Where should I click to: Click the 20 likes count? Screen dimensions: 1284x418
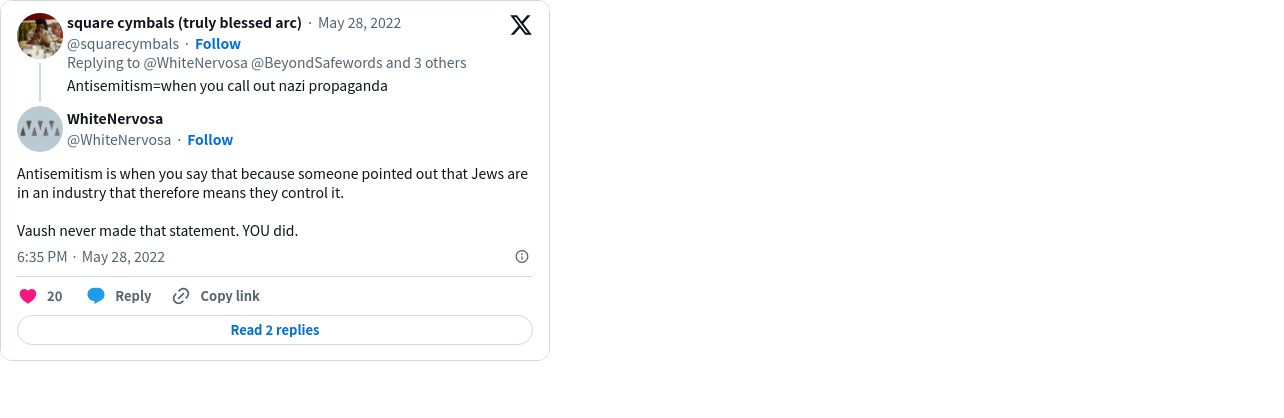tap(55, 296)
